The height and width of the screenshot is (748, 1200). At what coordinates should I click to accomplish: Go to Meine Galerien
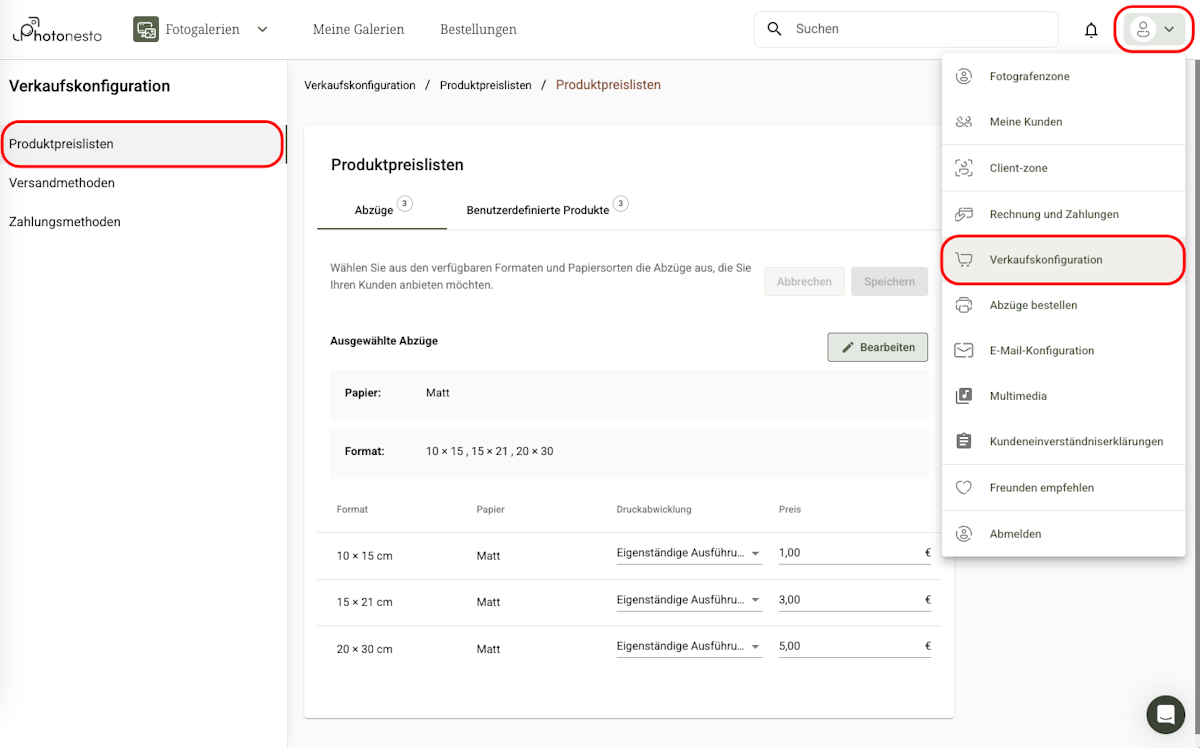[358, 29]
